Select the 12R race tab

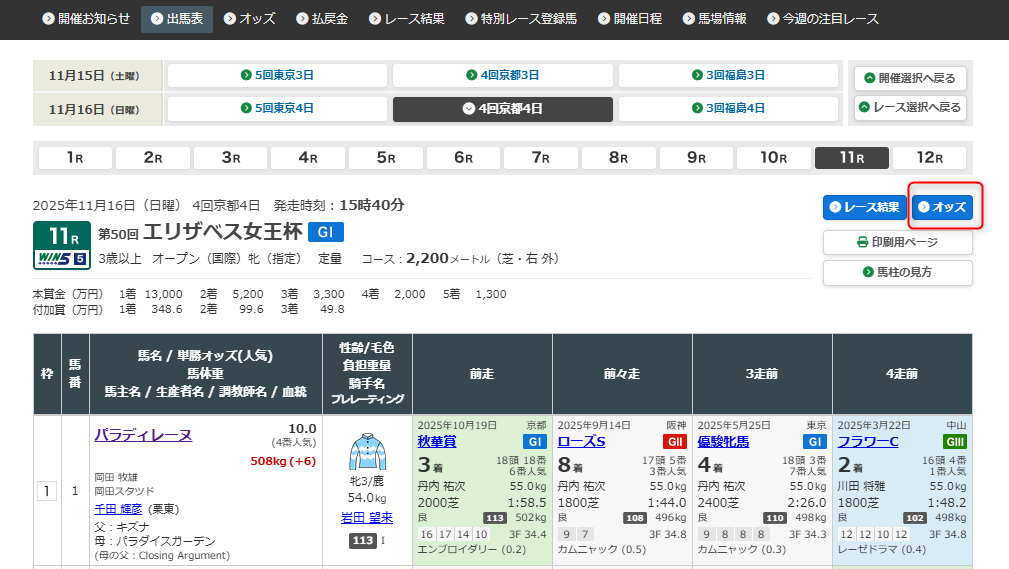930,158
